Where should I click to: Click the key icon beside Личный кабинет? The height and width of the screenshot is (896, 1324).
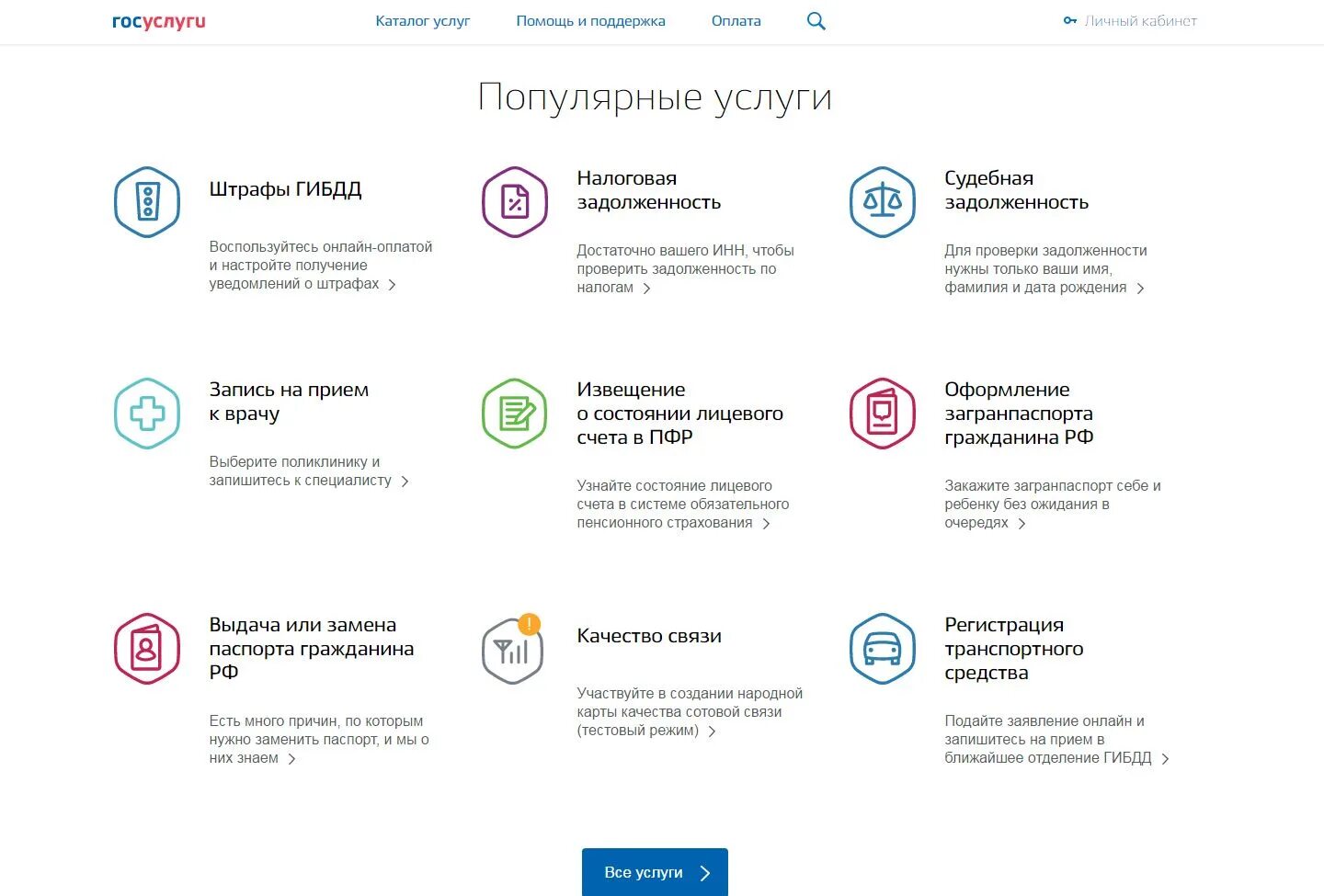click(1070, 20)
